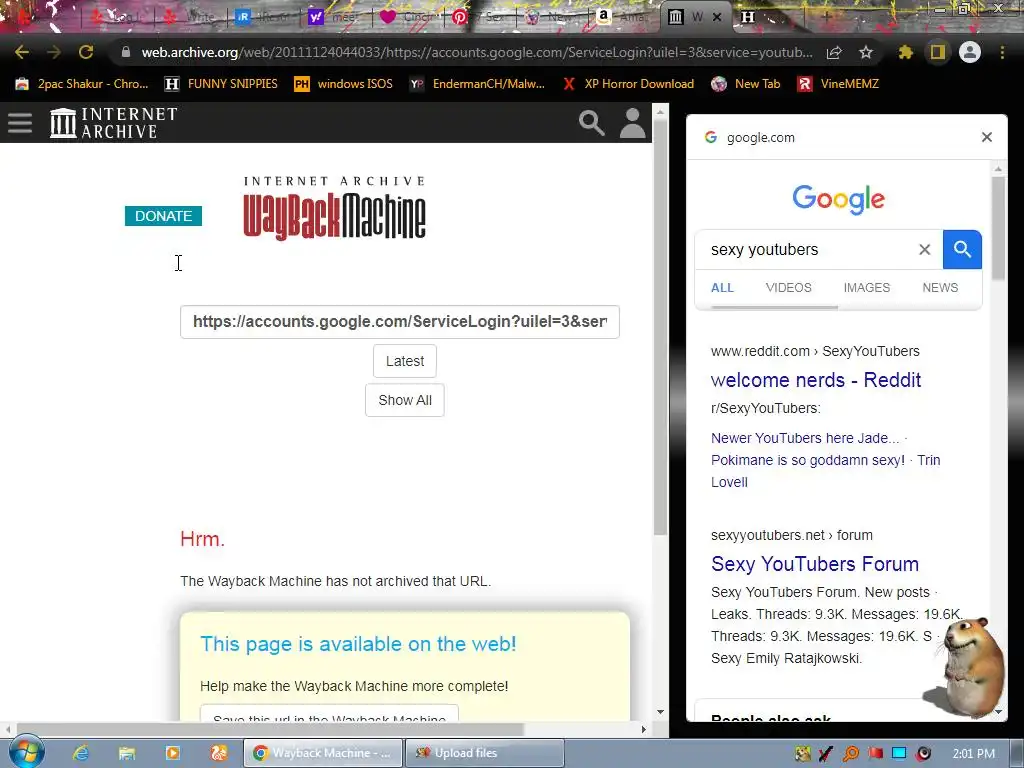This screenshot has height=768, width=1024.
Task: Click the horizontal scrollbar right arrow
Action: [x=644, y=729]
